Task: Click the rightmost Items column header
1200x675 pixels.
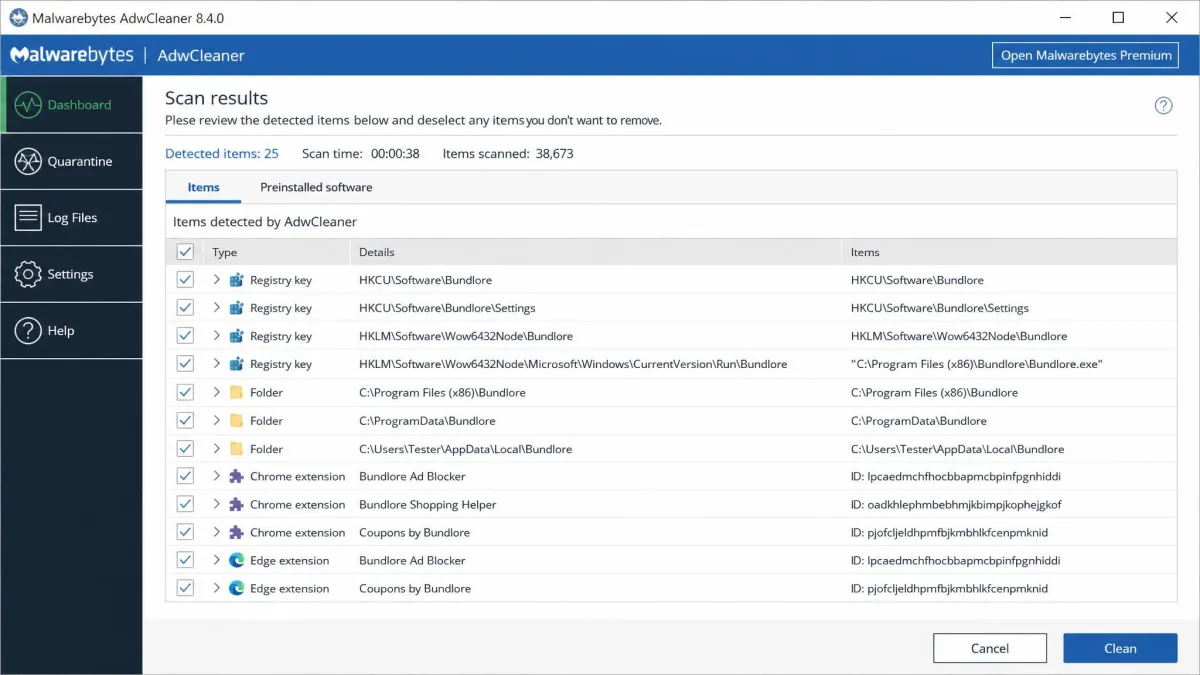Action: pos(1009,252)
